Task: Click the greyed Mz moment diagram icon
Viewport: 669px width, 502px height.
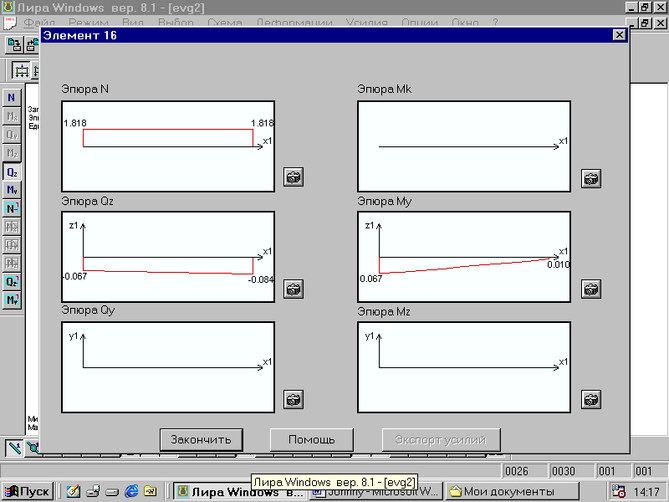Action: tap(12, 153)
